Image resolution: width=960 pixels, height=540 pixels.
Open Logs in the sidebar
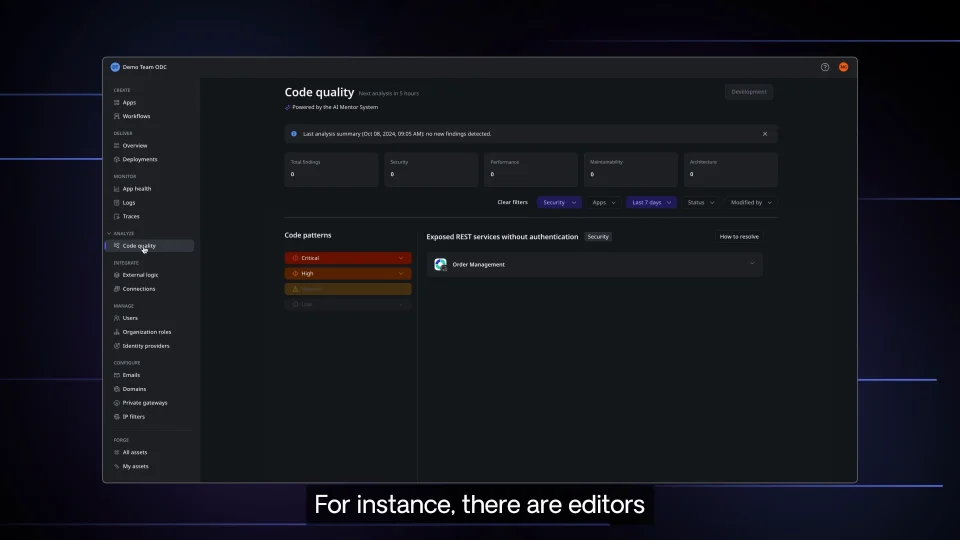coord(129,203)
